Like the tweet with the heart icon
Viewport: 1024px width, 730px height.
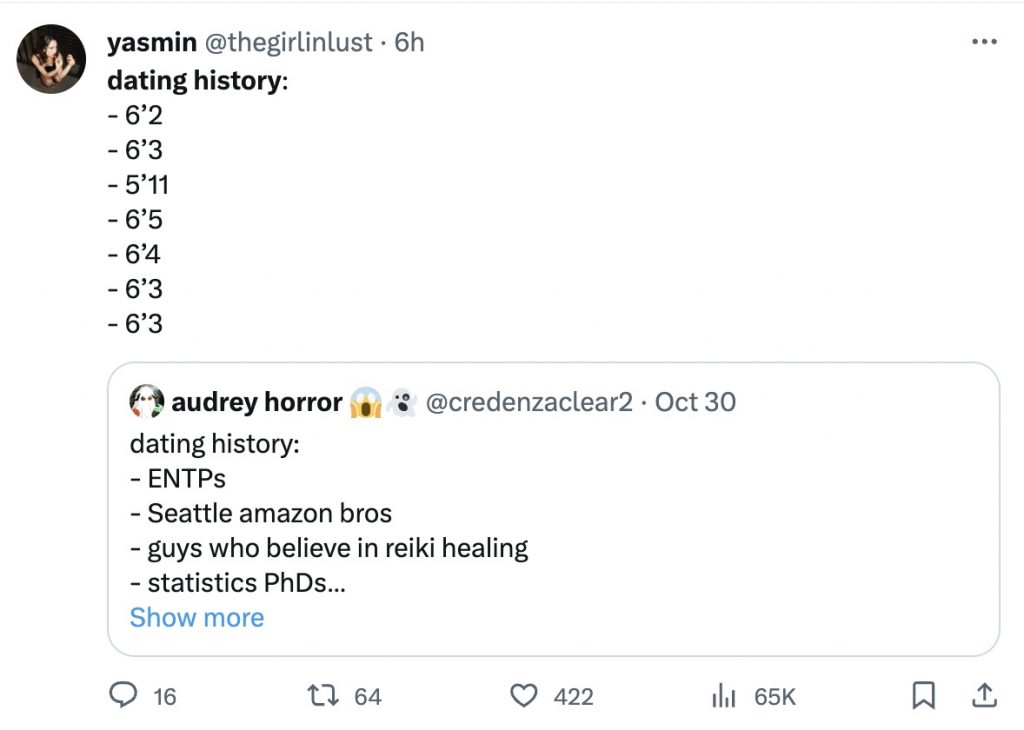pos(524,695)
